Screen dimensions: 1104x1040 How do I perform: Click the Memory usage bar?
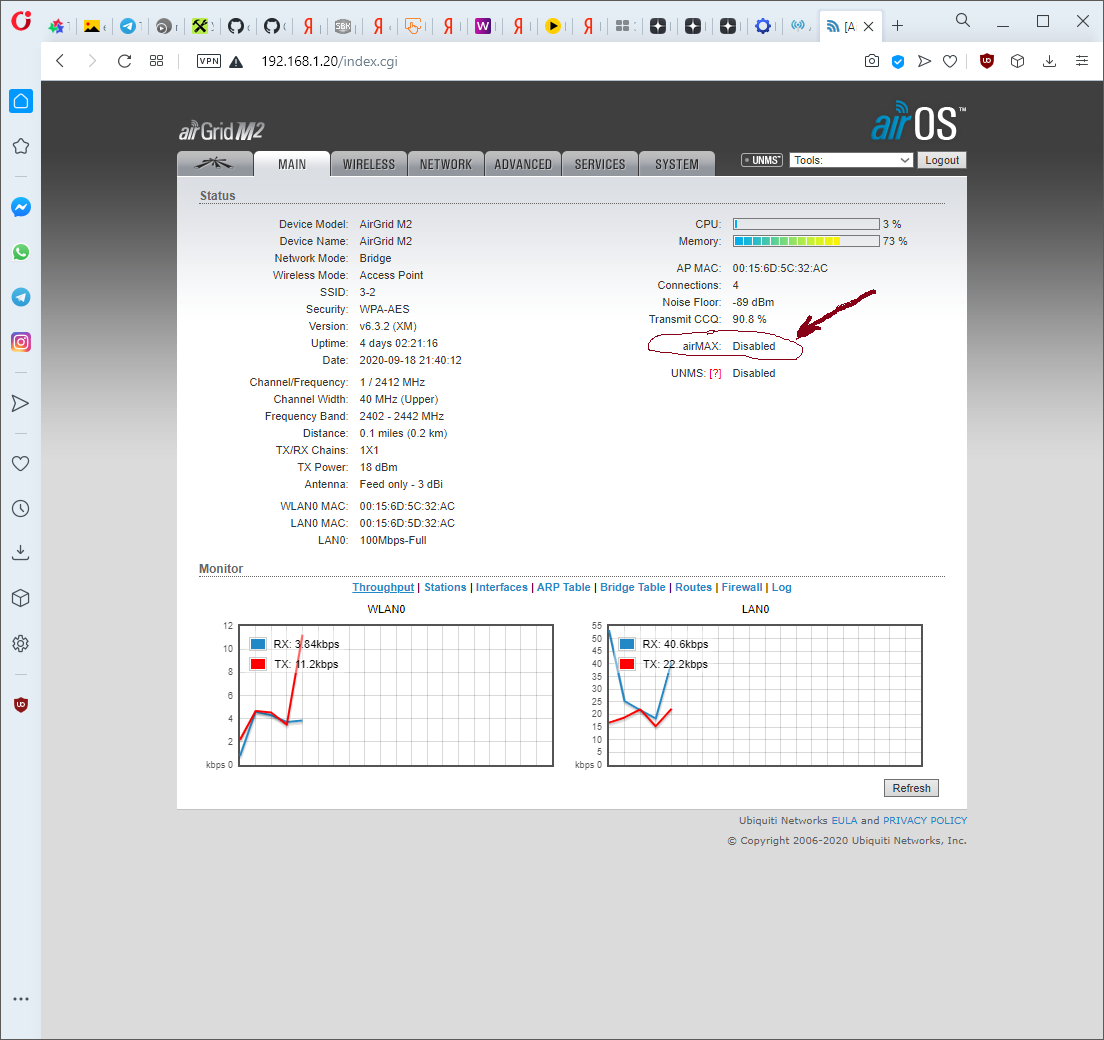pyautogui.click(x=806, y=241)
